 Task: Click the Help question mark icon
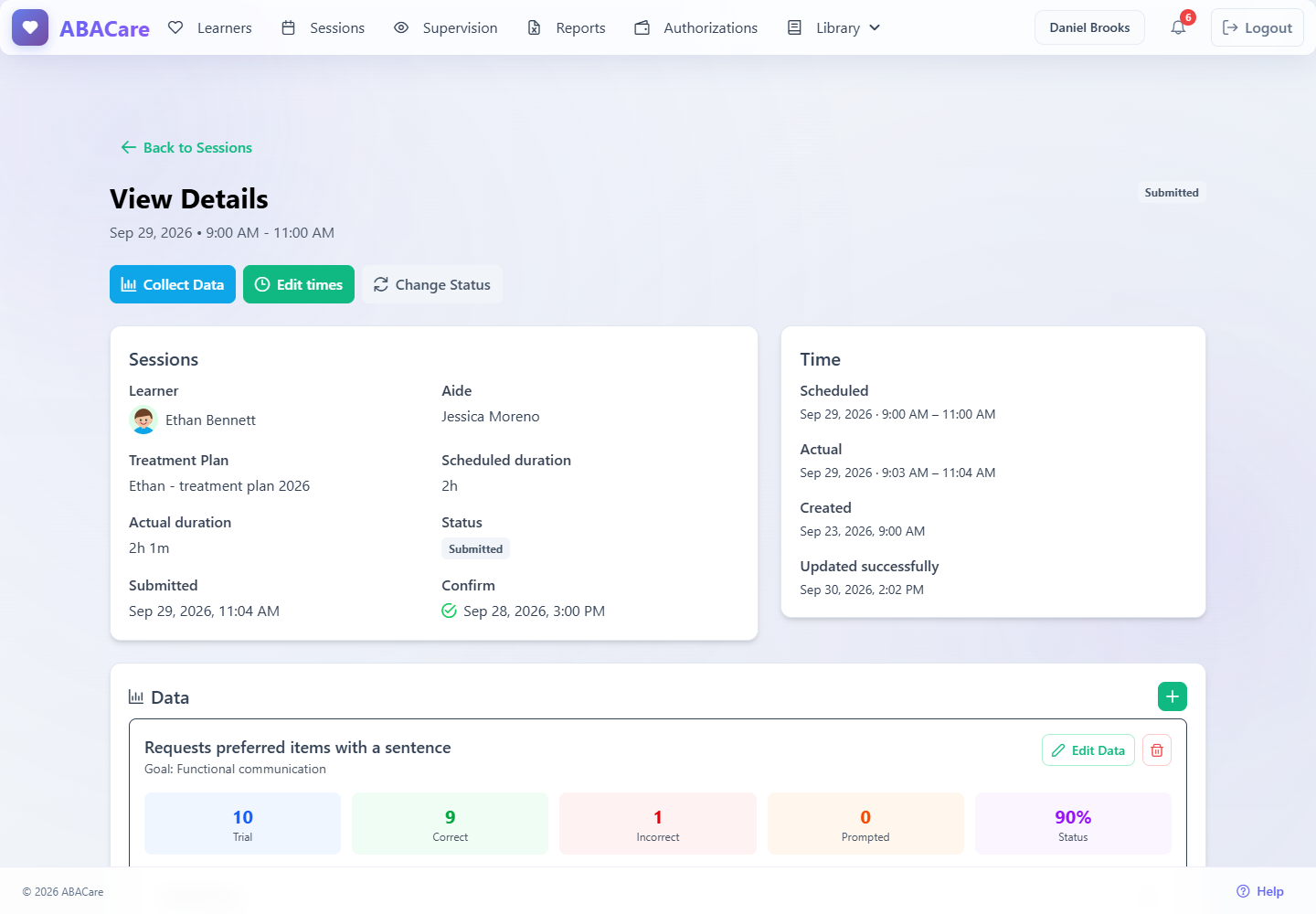[x=1243, y=891]
